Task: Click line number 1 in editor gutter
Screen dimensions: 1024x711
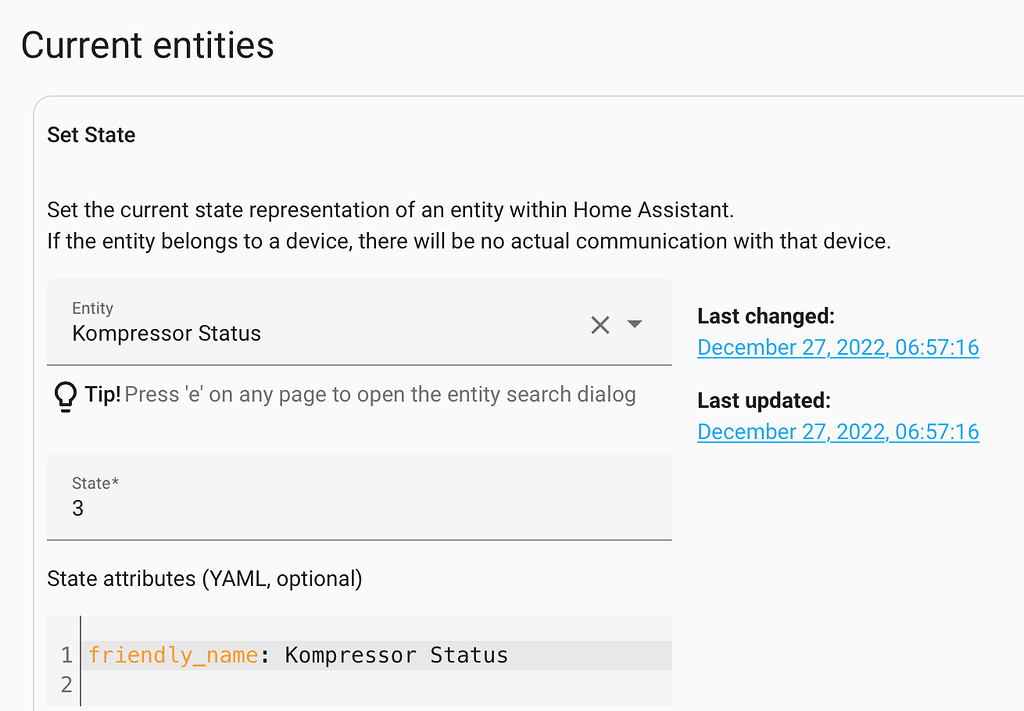Action: point(66,656)
